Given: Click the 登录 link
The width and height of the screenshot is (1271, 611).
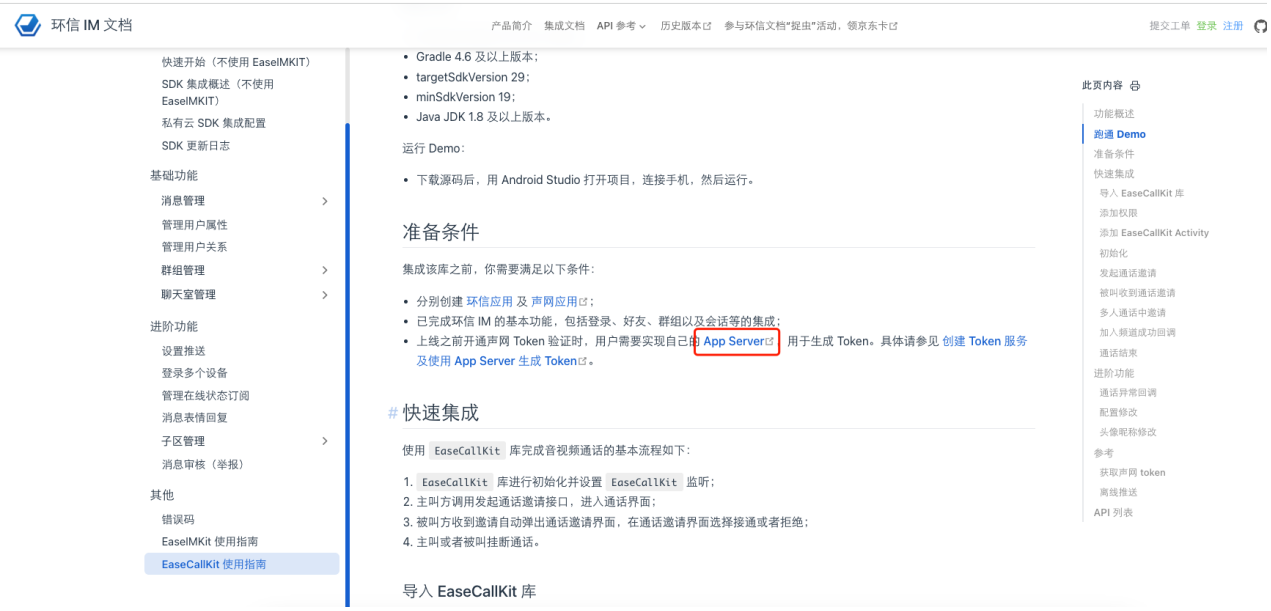Looking at the screenshot, I should click(x=1207, y=26).
